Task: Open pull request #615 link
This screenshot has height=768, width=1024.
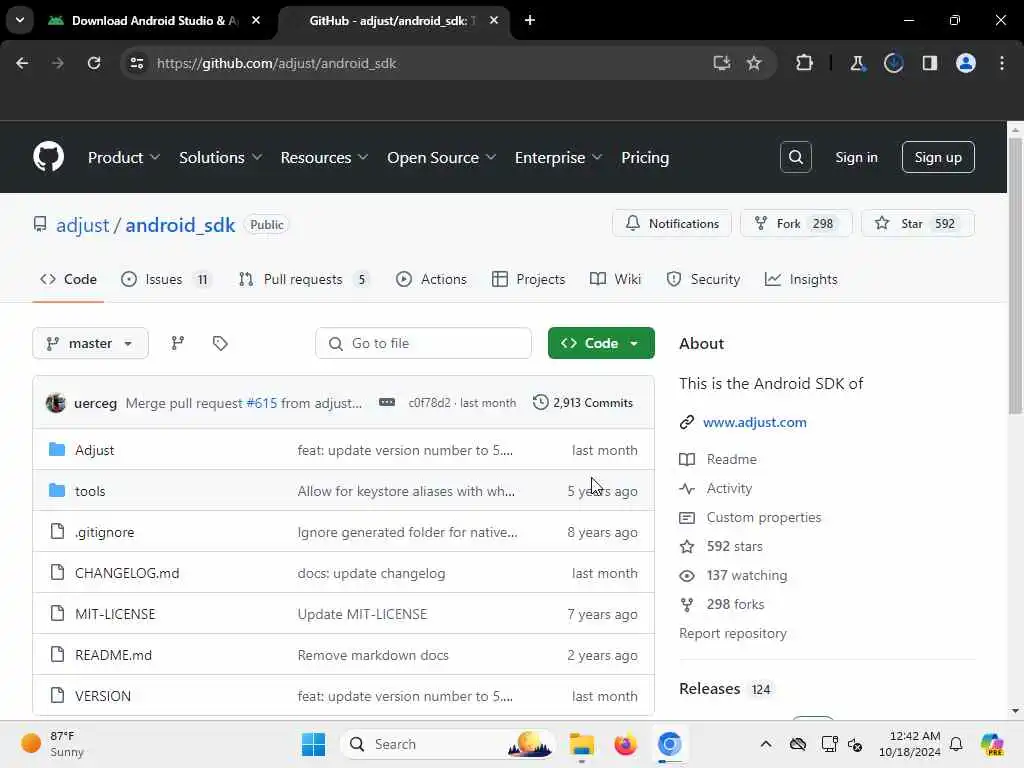Action: (x=261, y=403)
